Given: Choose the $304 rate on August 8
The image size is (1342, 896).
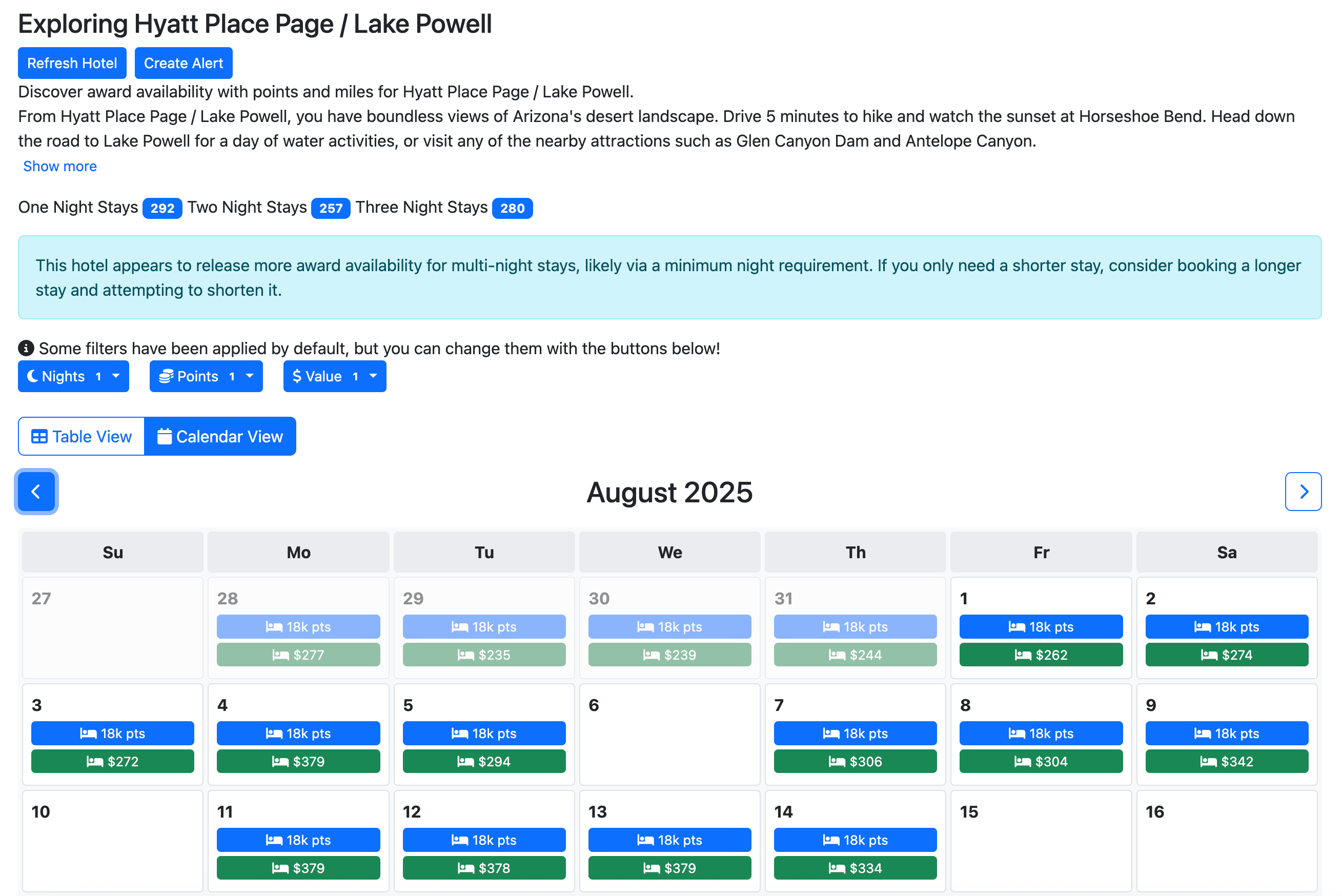Looking at the screenshot, I should coord(1041,761).
